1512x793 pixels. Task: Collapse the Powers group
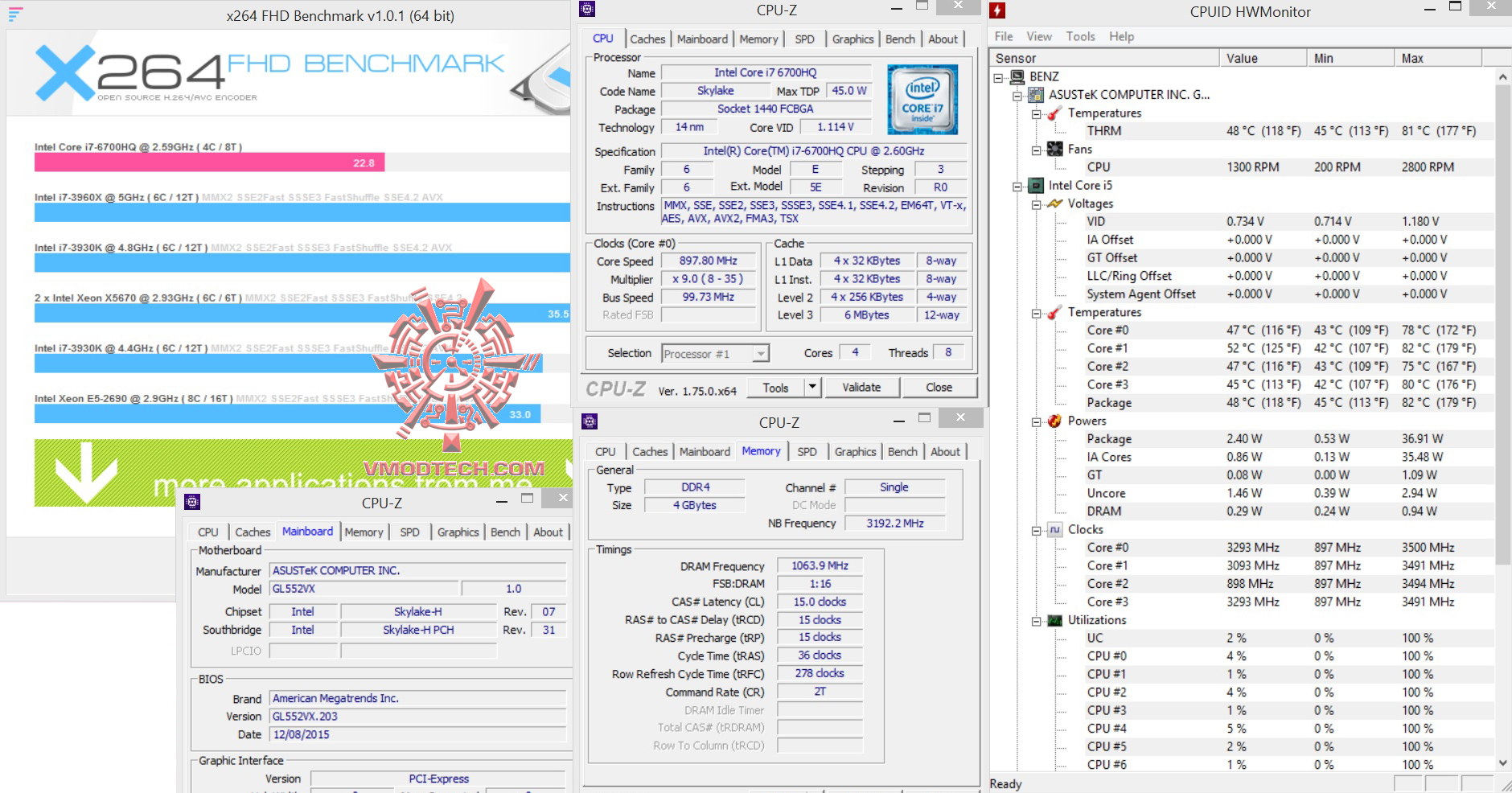click(1037, 422)
